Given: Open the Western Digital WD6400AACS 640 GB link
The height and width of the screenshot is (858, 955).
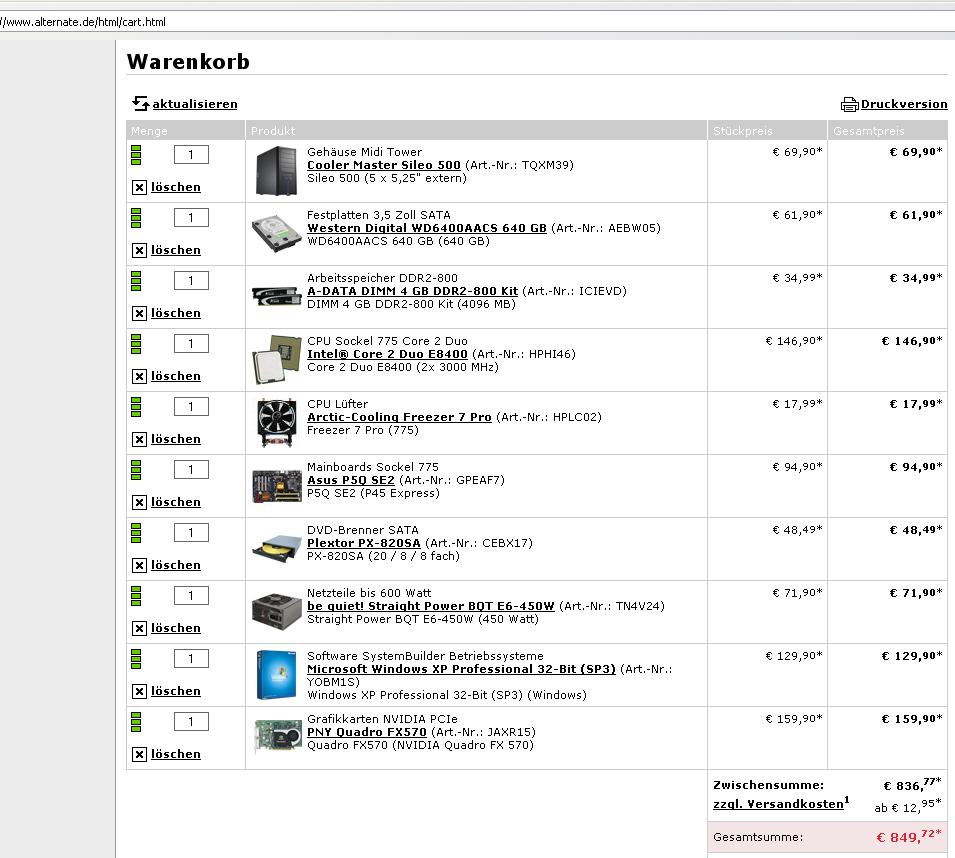Looking at the screenshot, I should point(427,228).
